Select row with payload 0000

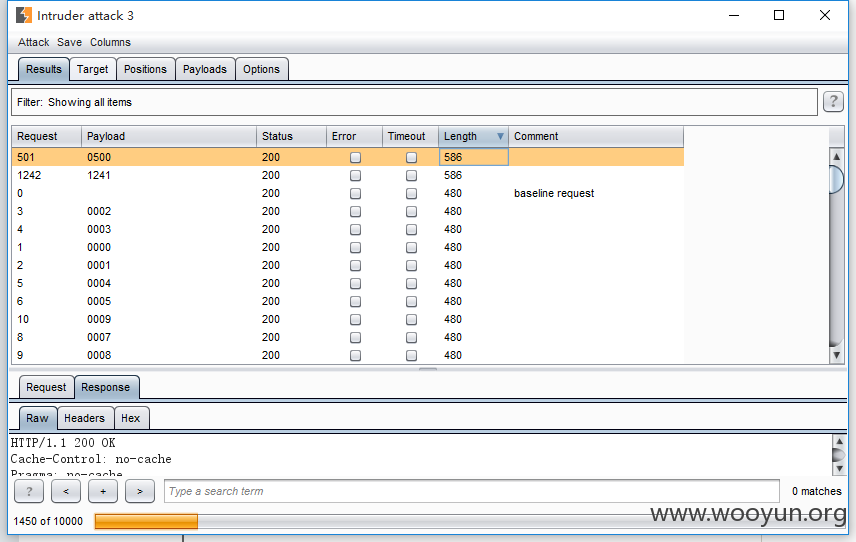click(x=348, y=247)
